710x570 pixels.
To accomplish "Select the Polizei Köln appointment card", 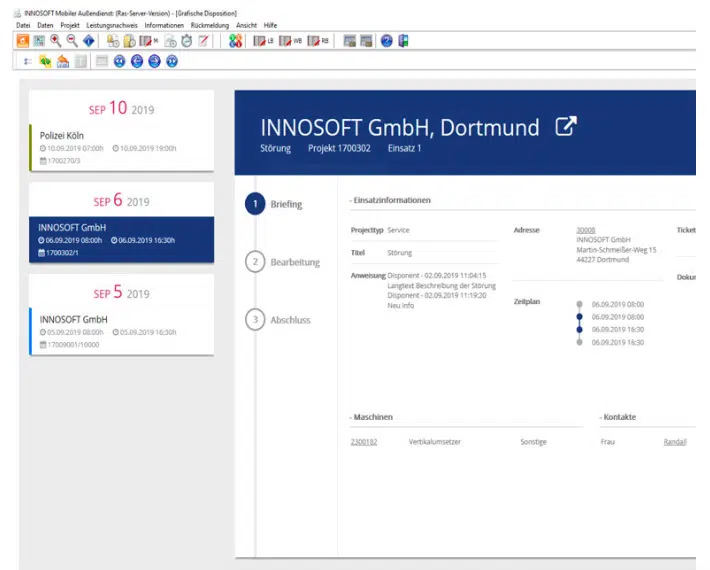I will point(121,134).
